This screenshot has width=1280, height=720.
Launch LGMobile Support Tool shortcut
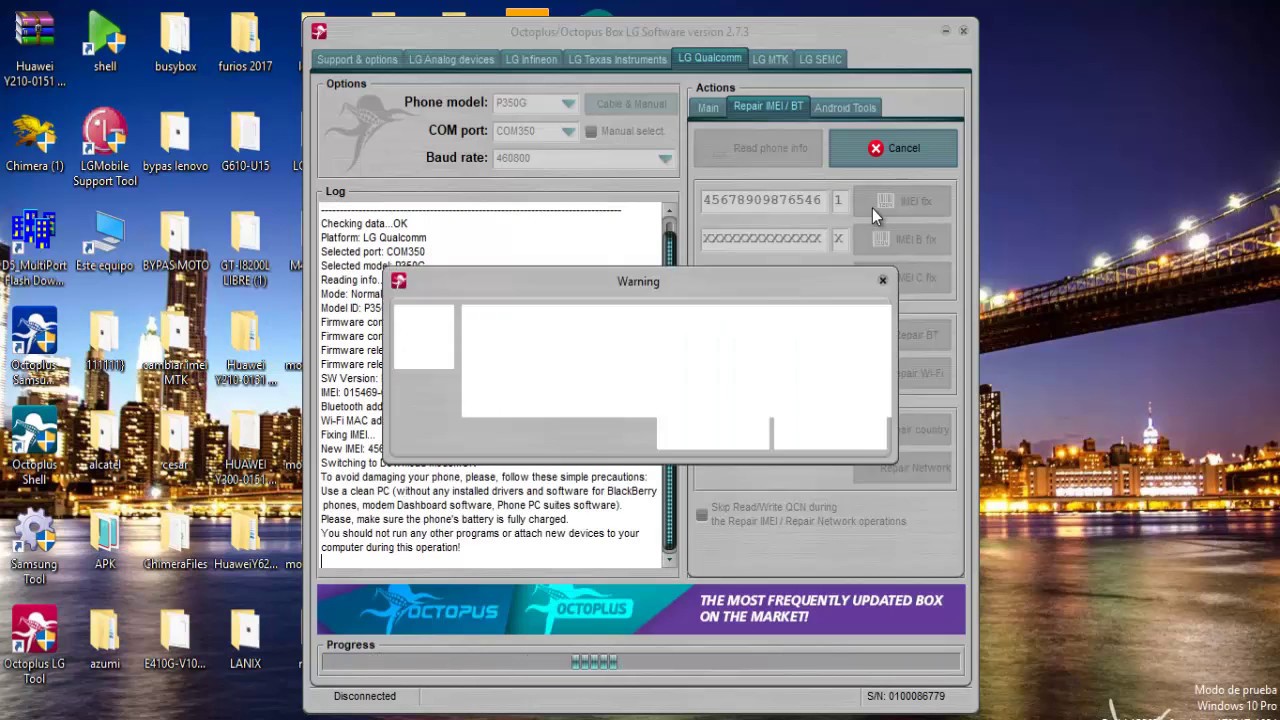[105, 149]
